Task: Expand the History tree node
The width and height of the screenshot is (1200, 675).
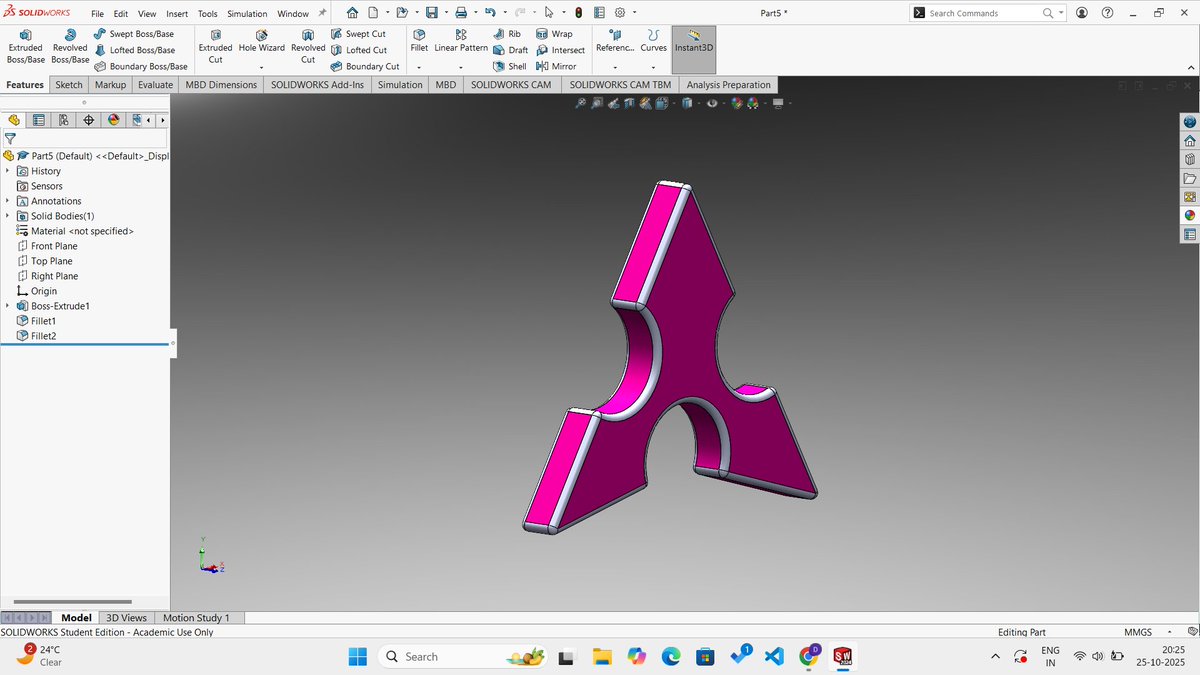Action: point(8,171)
